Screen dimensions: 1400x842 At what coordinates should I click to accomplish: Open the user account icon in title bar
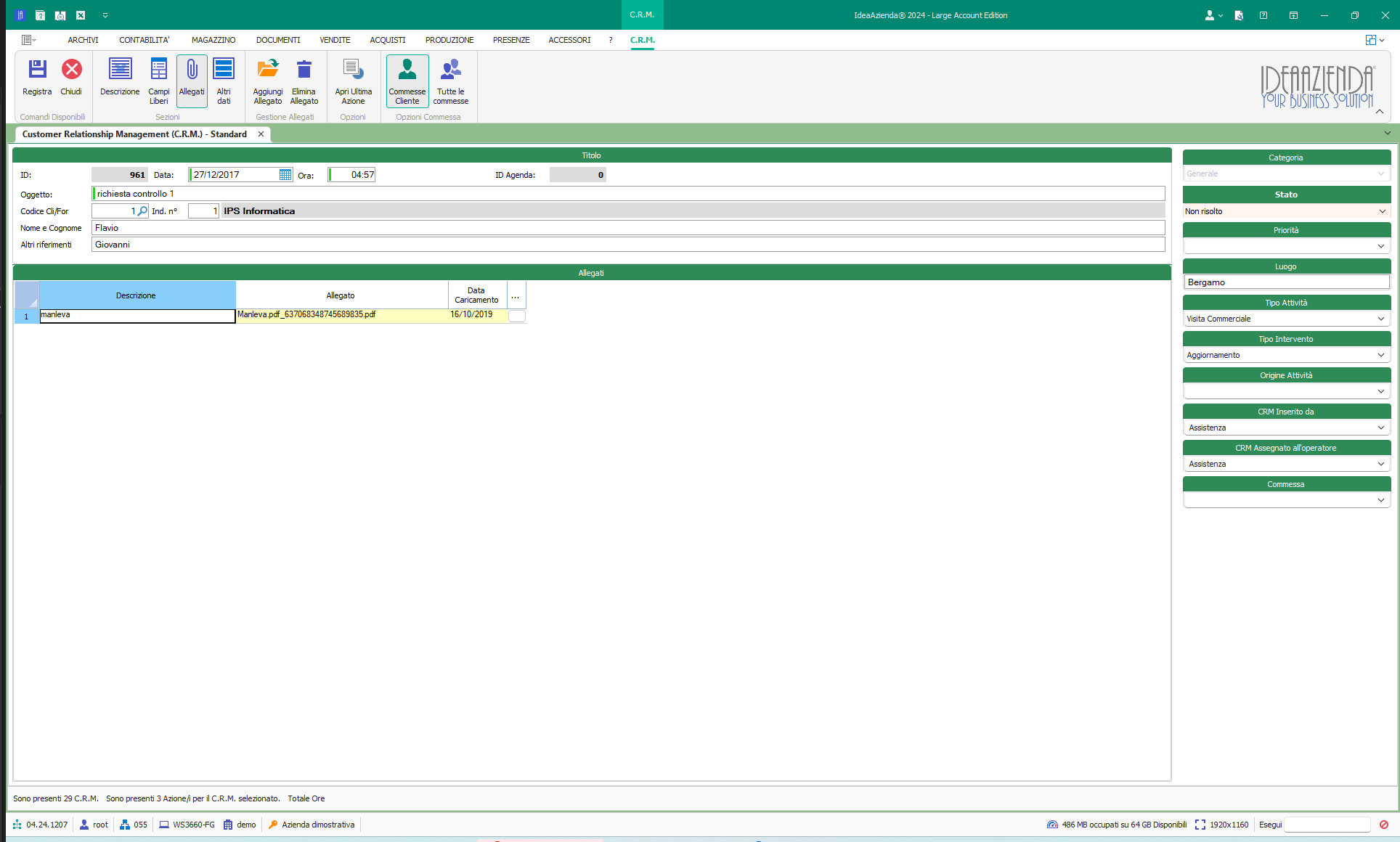coord(1210,15)
